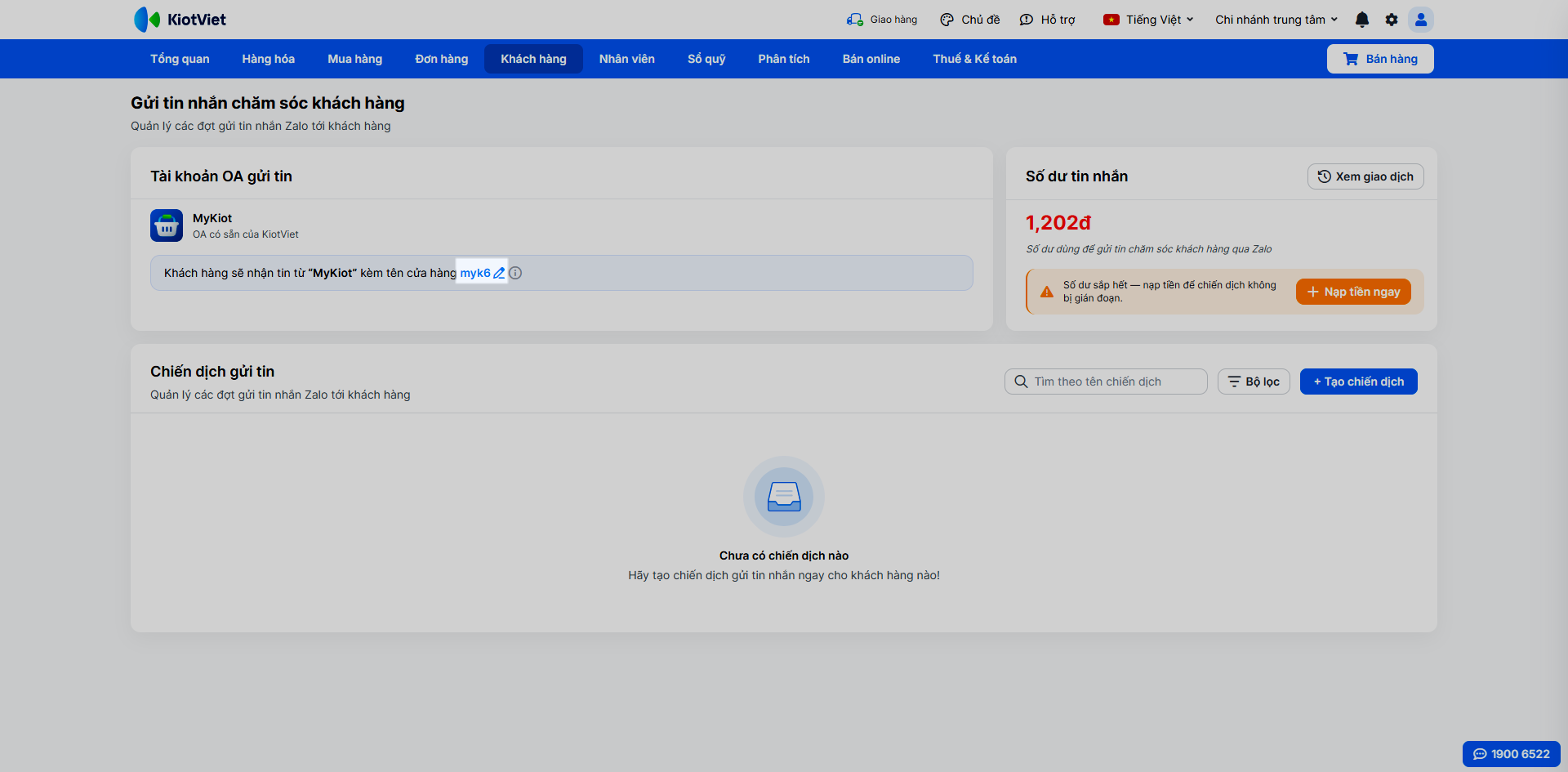Open Bộ lọc filter options

pos(1254,382)
